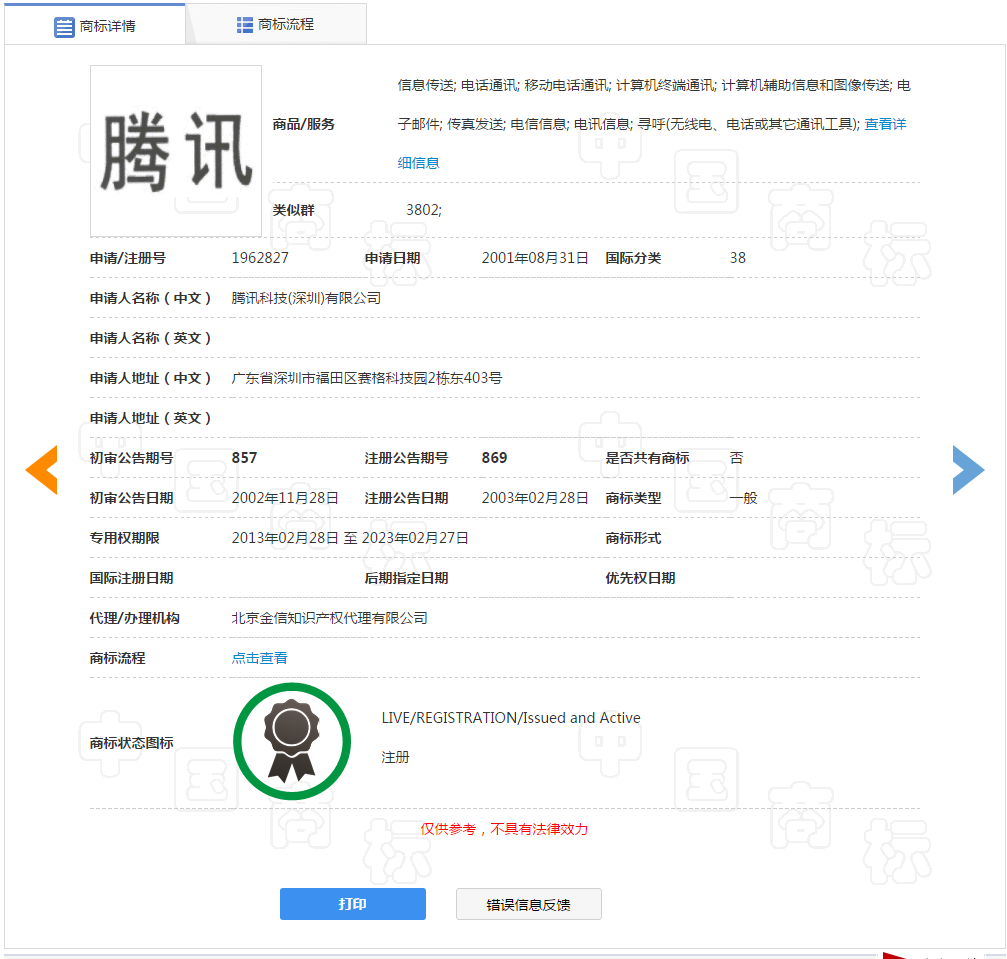
Task: Select the application date 2001年08月31日
Action: tap(535, 258)
